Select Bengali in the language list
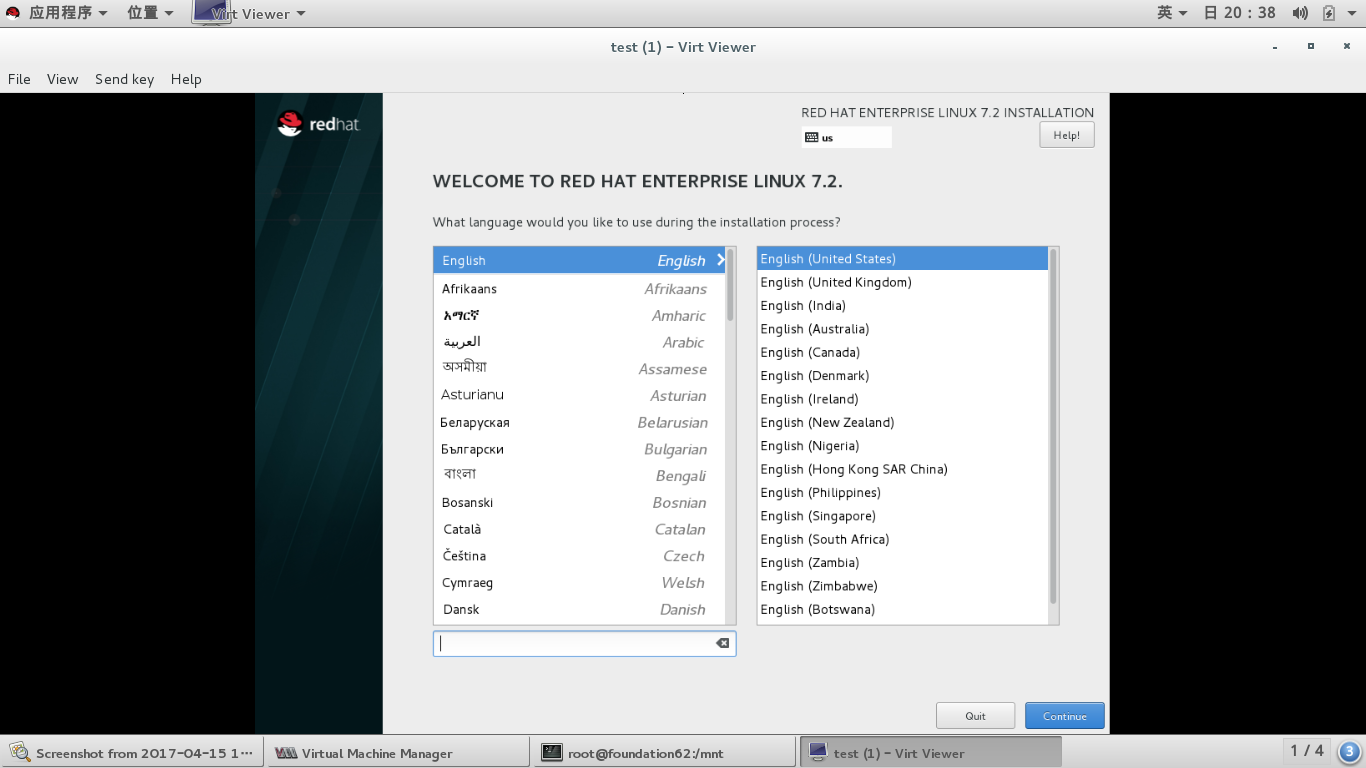The width and height of the screenshot is (1366, 768). pos(580,476)
